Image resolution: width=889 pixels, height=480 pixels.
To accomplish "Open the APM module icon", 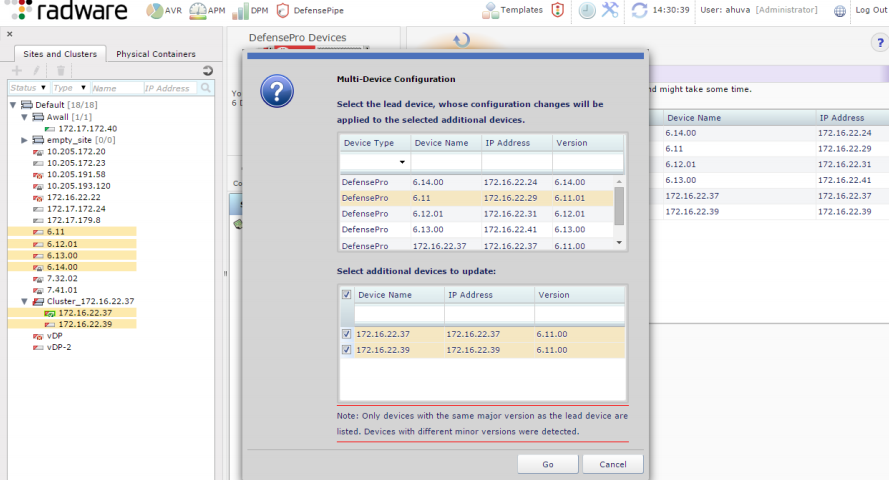I will click(x=197, y=11).
